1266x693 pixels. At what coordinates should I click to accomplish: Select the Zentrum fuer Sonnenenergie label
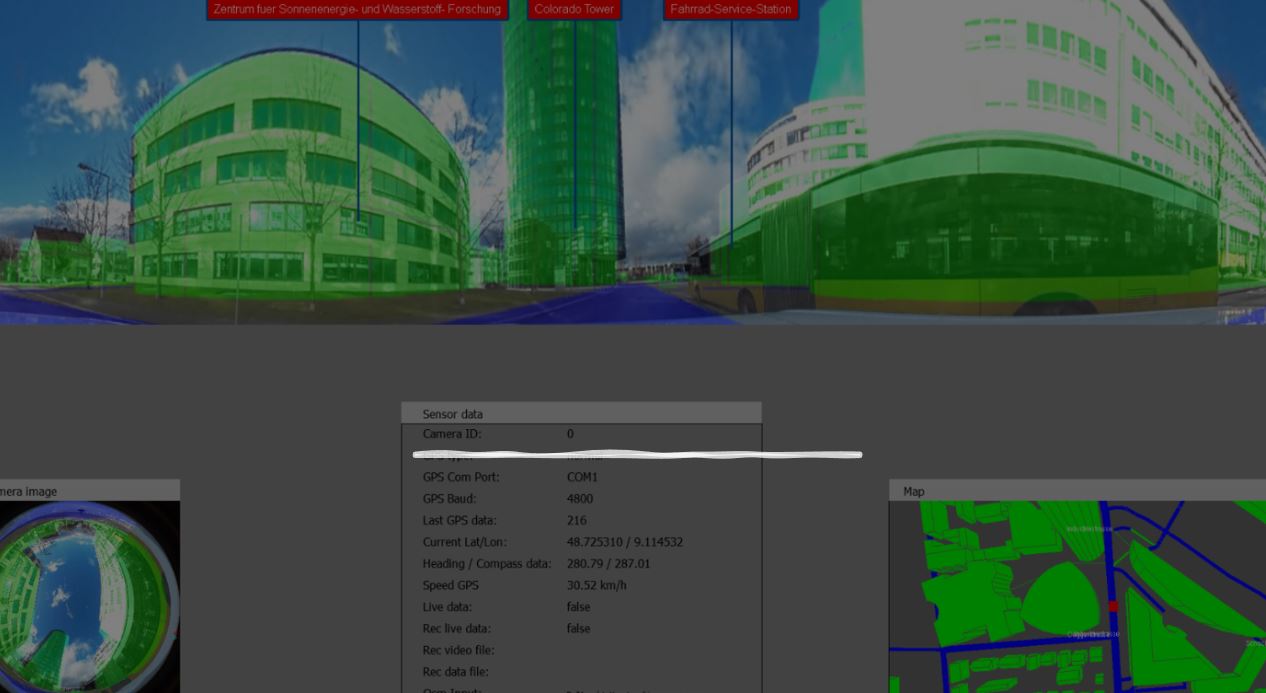356,9
